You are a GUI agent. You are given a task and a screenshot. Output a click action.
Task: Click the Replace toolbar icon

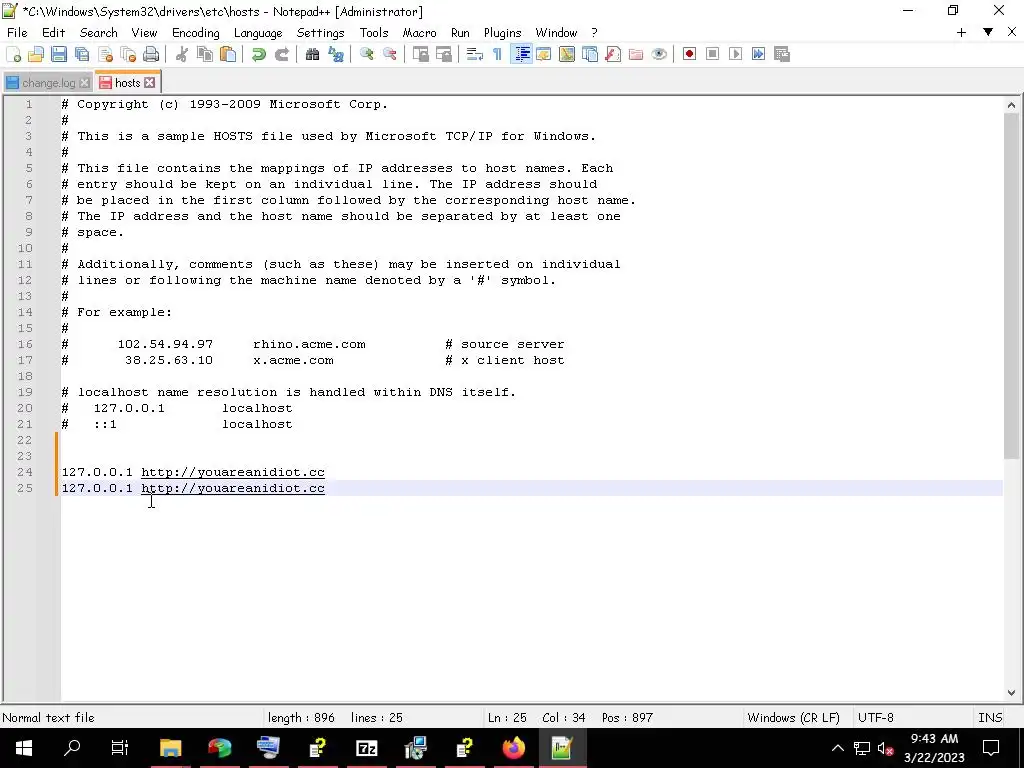(x=336, y=54)
